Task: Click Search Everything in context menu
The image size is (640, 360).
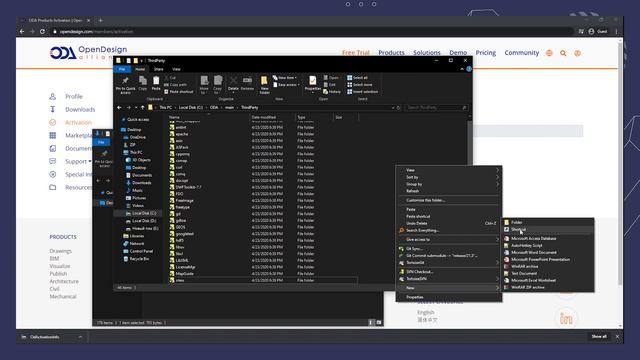Action: pos(449,231)
